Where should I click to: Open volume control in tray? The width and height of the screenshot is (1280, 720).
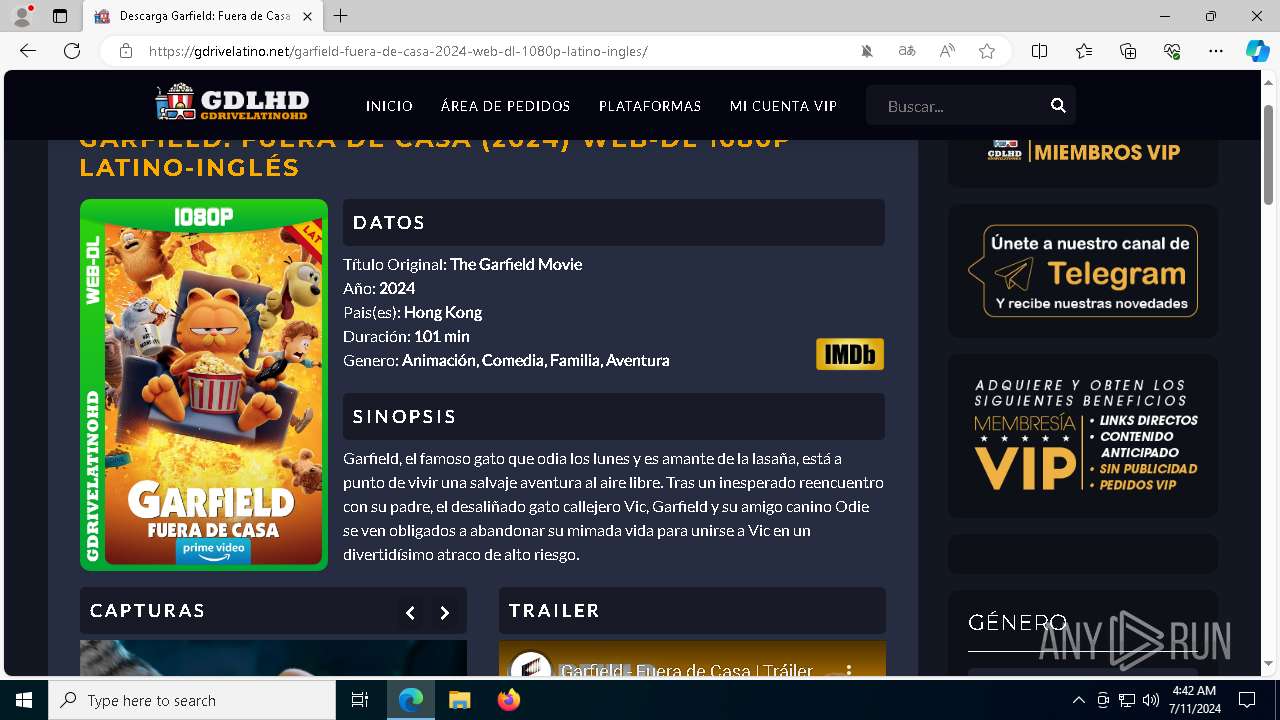(1151, 700)
